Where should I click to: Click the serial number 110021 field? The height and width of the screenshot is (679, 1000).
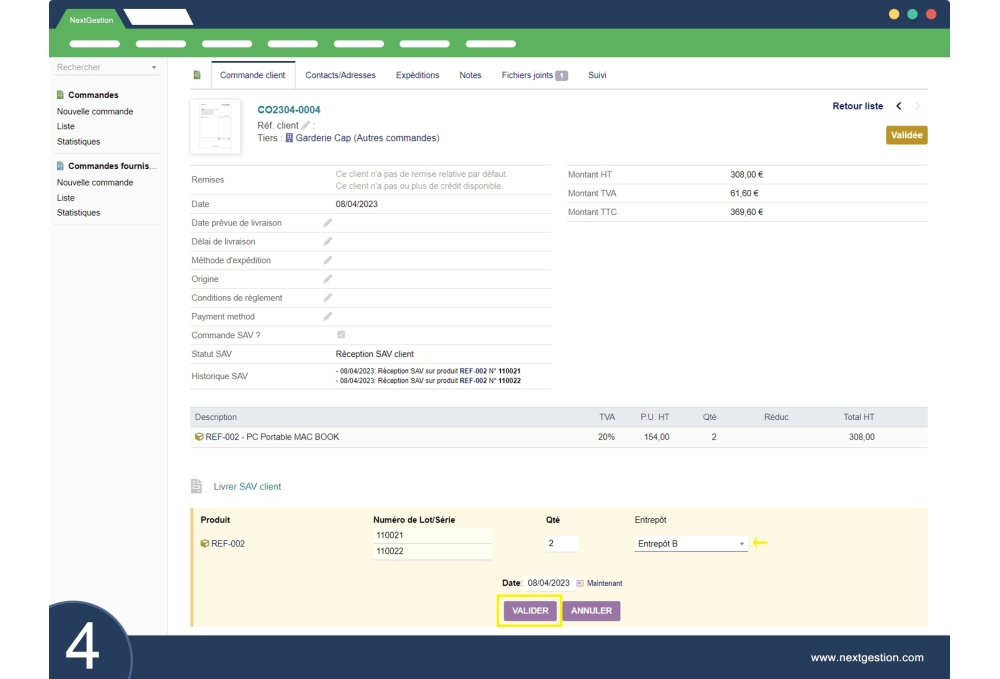(x=431, y=536)
